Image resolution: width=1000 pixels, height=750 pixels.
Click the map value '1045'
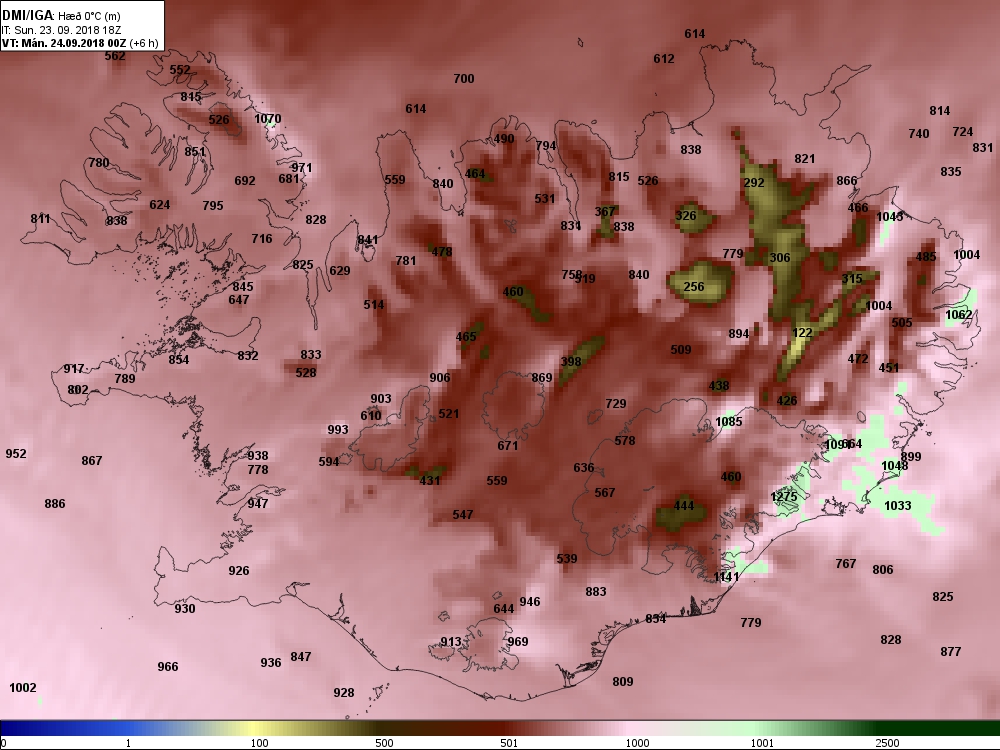pyautogui.click(x=890, y=217)
